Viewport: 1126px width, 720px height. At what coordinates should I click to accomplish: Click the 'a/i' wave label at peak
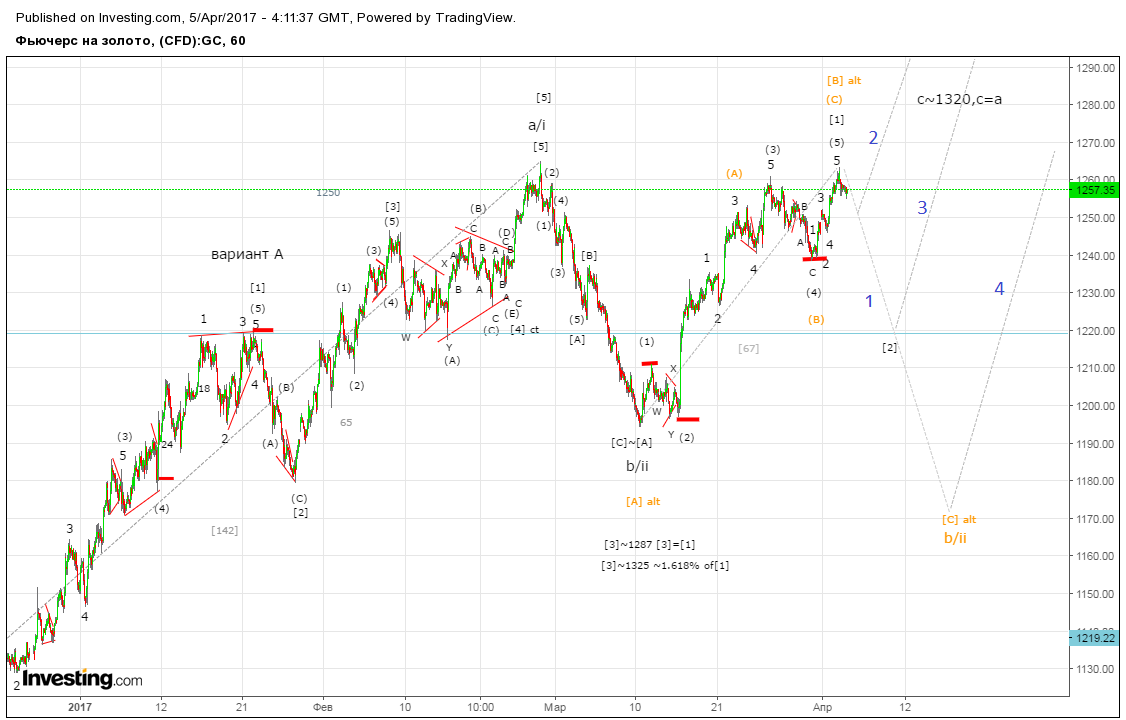point(537,126)
